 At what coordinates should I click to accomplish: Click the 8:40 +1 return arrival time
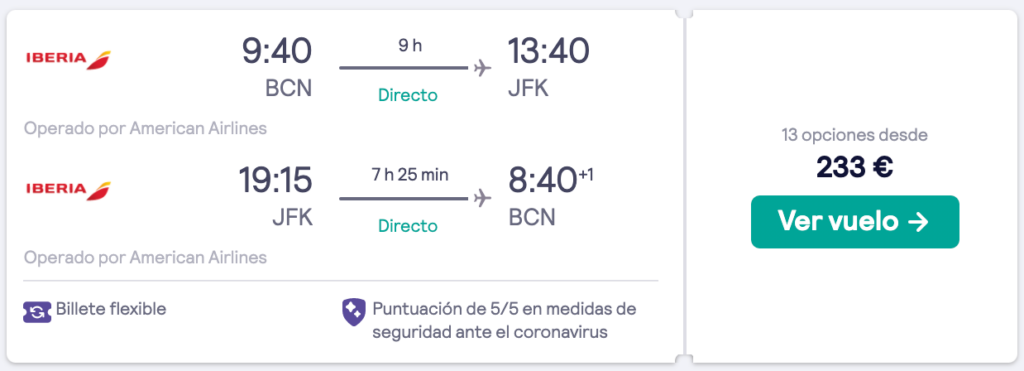point(551,181)
